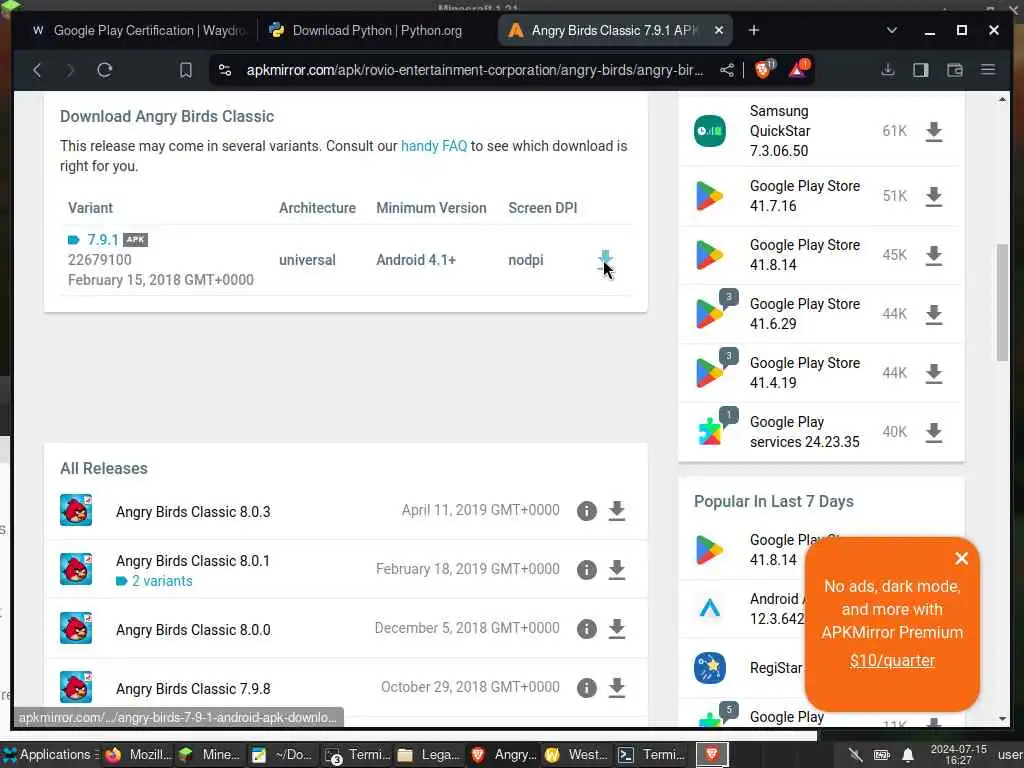
Task: Download Angry Birds Classic 8.0.3
Action: pos(616,511)
